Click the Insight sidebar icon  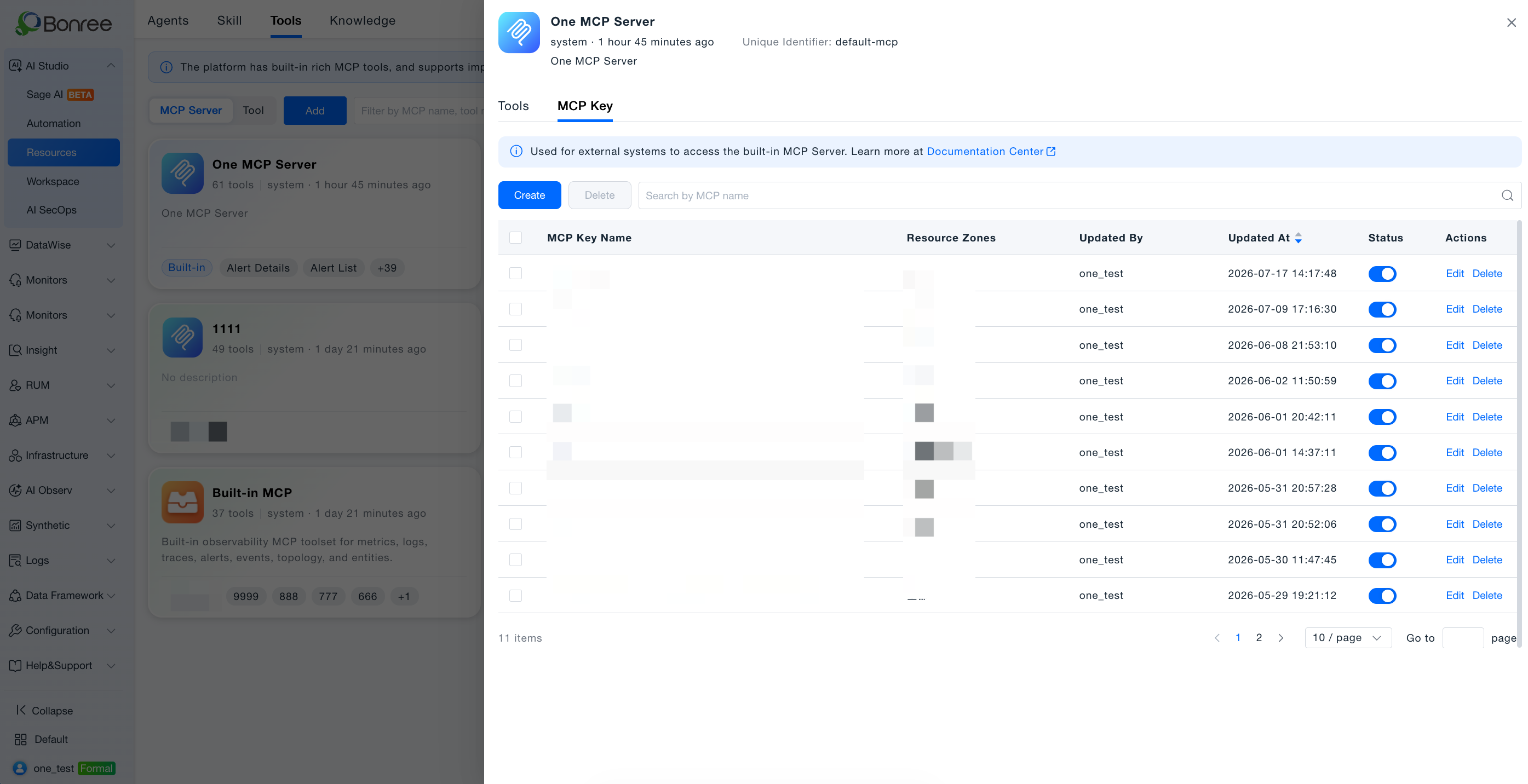[15, 350]
